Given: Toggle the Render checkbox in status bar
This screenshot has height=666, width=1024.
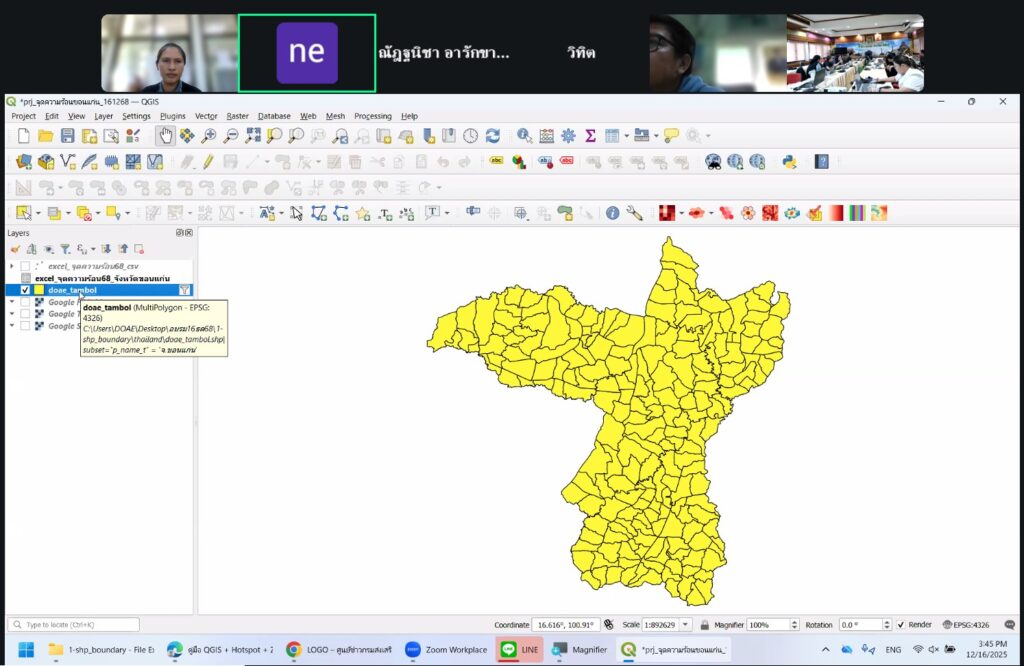Looking at the screenshot, I should 901,624.
